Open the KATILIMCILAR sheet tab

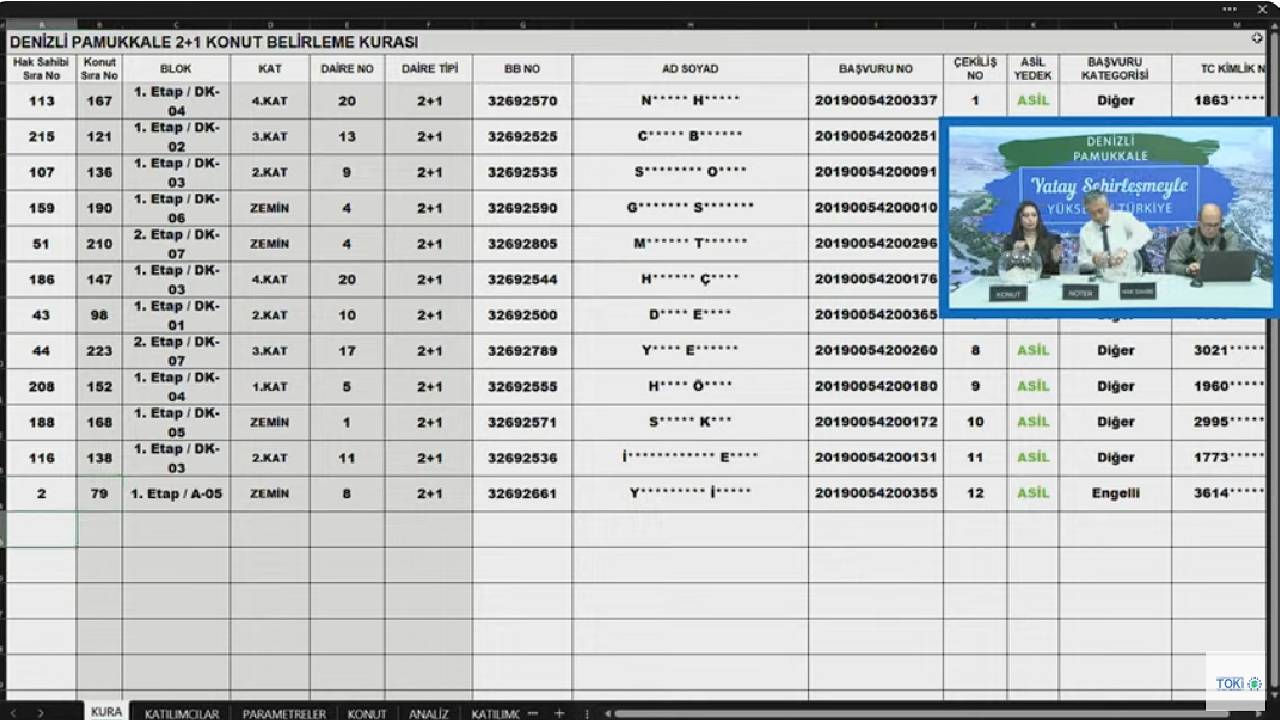point(181,714)
